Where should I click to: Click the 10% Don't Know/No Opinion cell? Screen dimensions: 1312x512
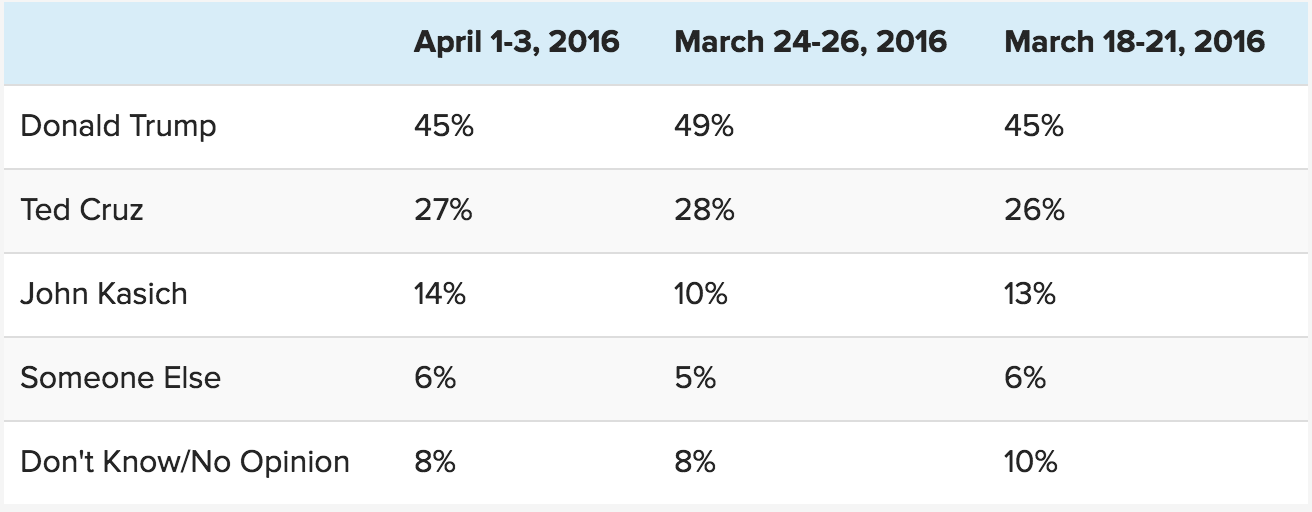point(1031,462)
